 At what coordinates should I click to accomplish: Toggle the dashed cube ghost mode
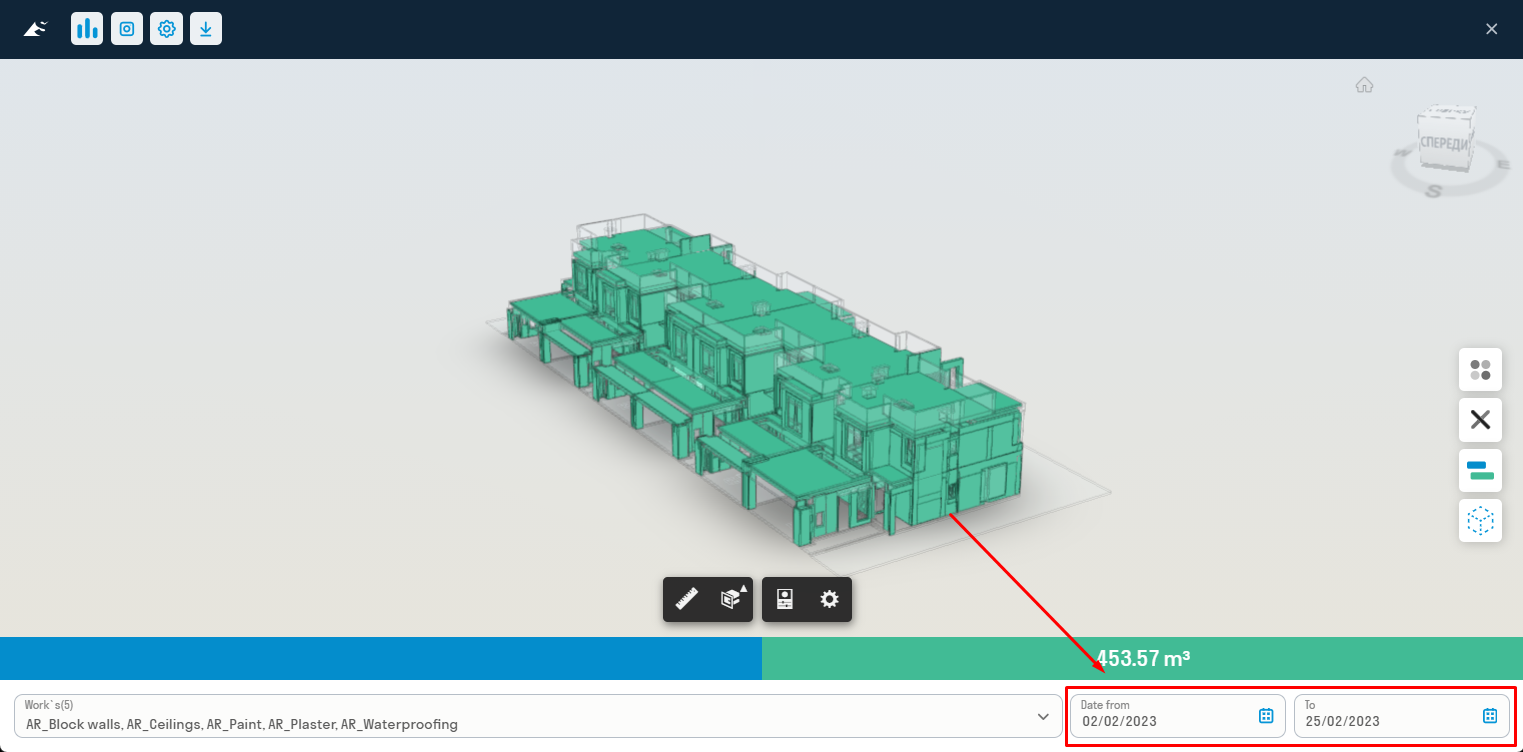[1480, 520]
